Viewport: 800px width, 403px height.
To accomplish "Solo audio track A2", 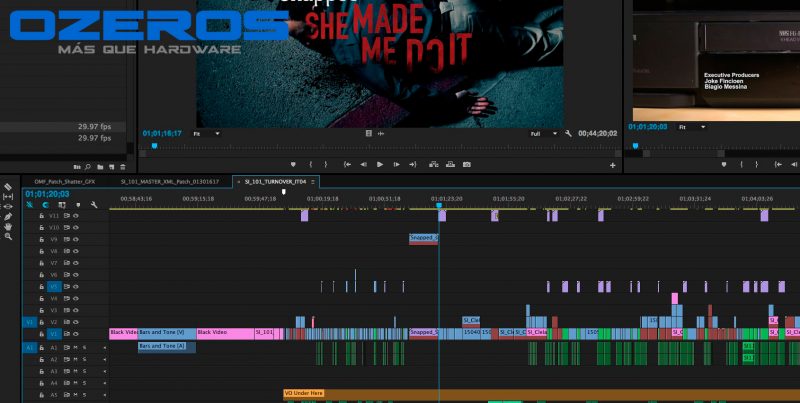I will pos(85,360).
